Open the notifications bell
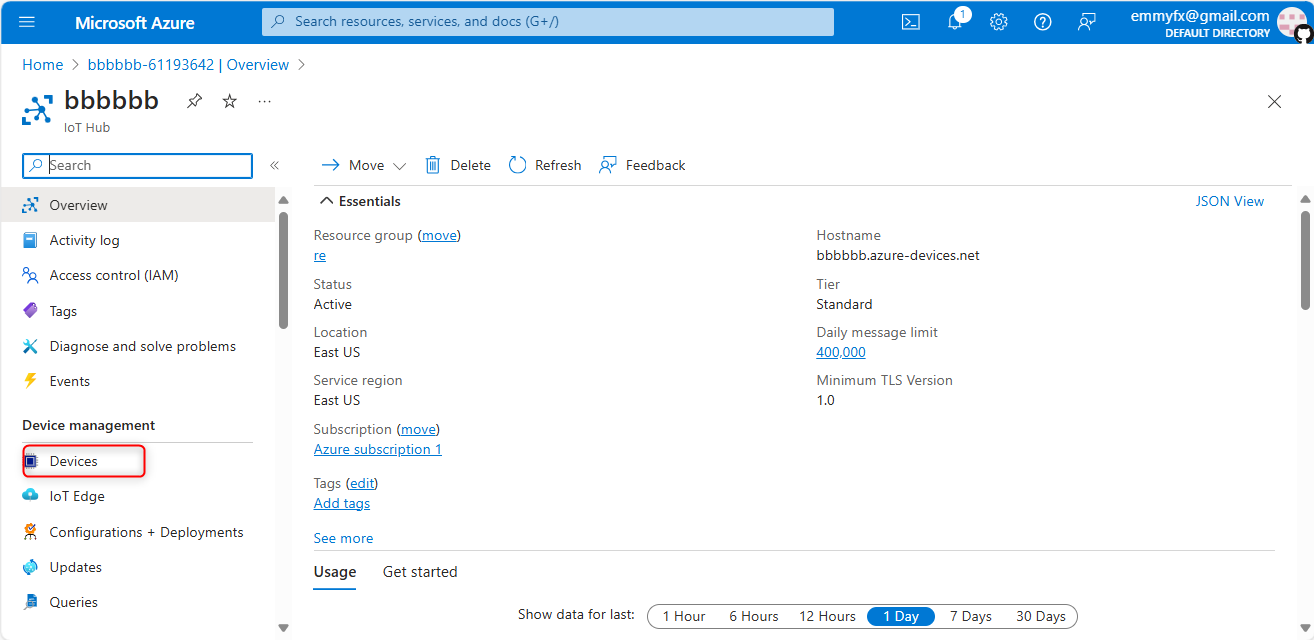 tap(955, 22)
